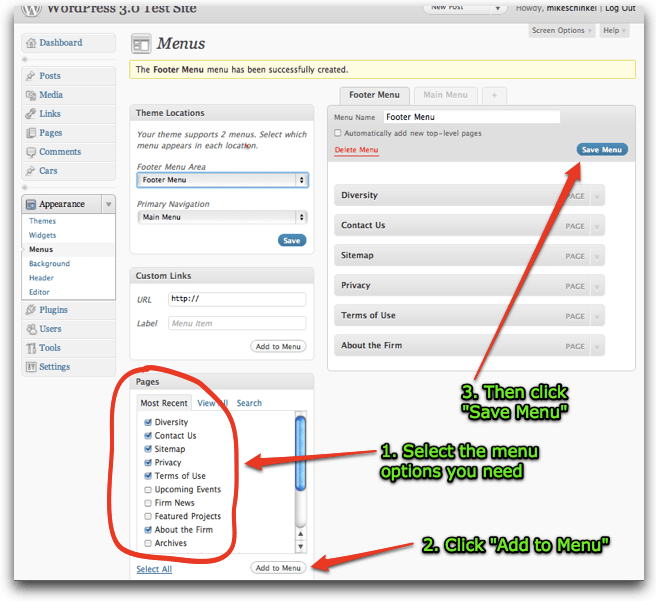656x601 pixels.
Task: Expand the Contact Us menu item arrow
Action: [597, 226]
